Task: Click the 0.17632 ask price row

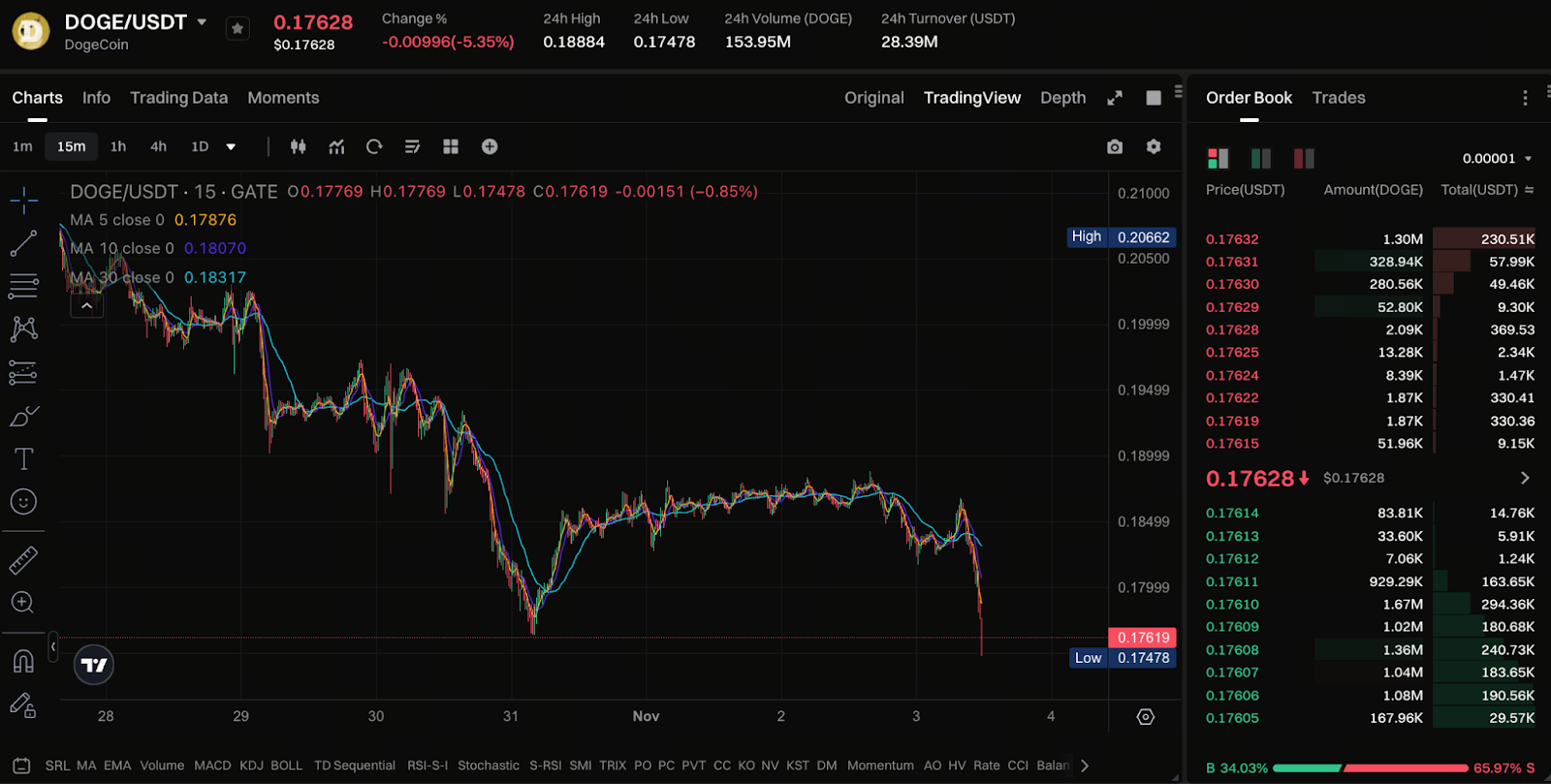Action: tap(1232, 239)
